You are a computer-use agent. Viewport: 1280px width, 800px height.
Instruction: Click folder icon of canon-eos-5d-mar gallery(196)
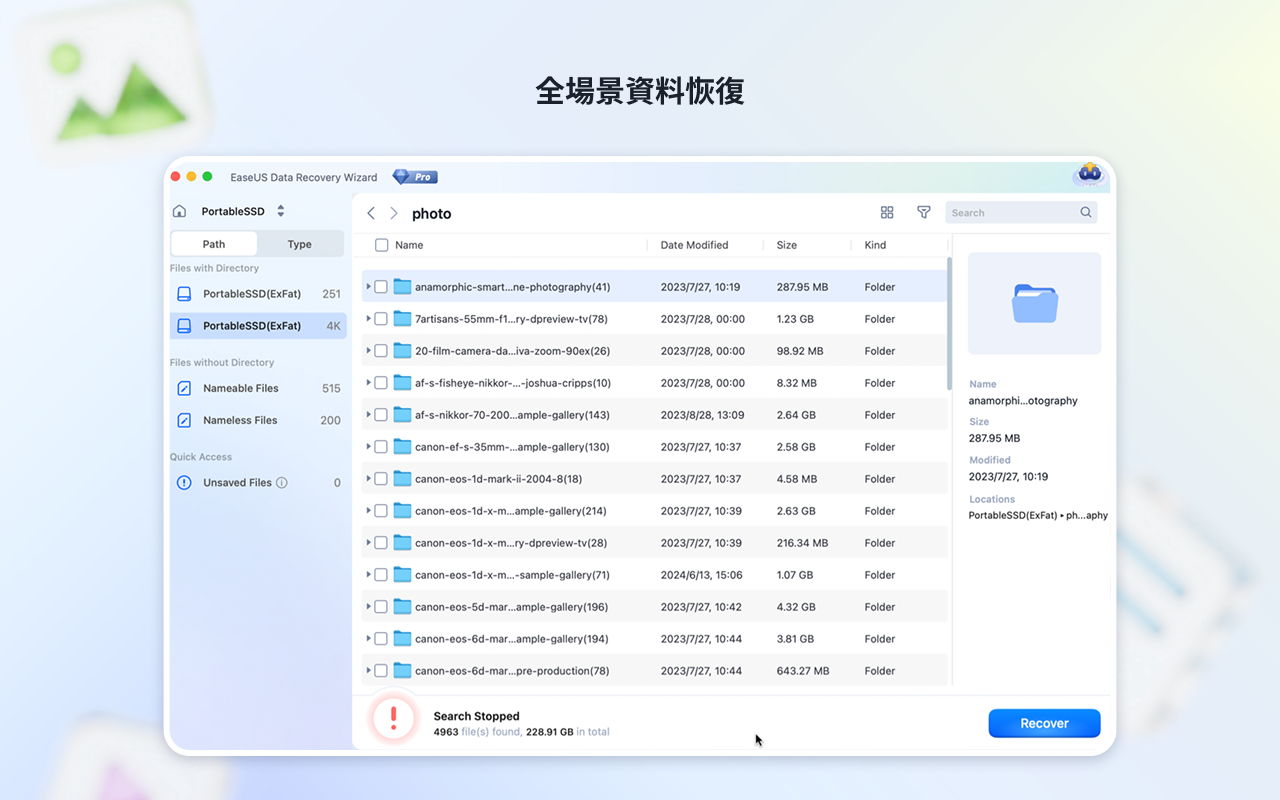point(402,606)
